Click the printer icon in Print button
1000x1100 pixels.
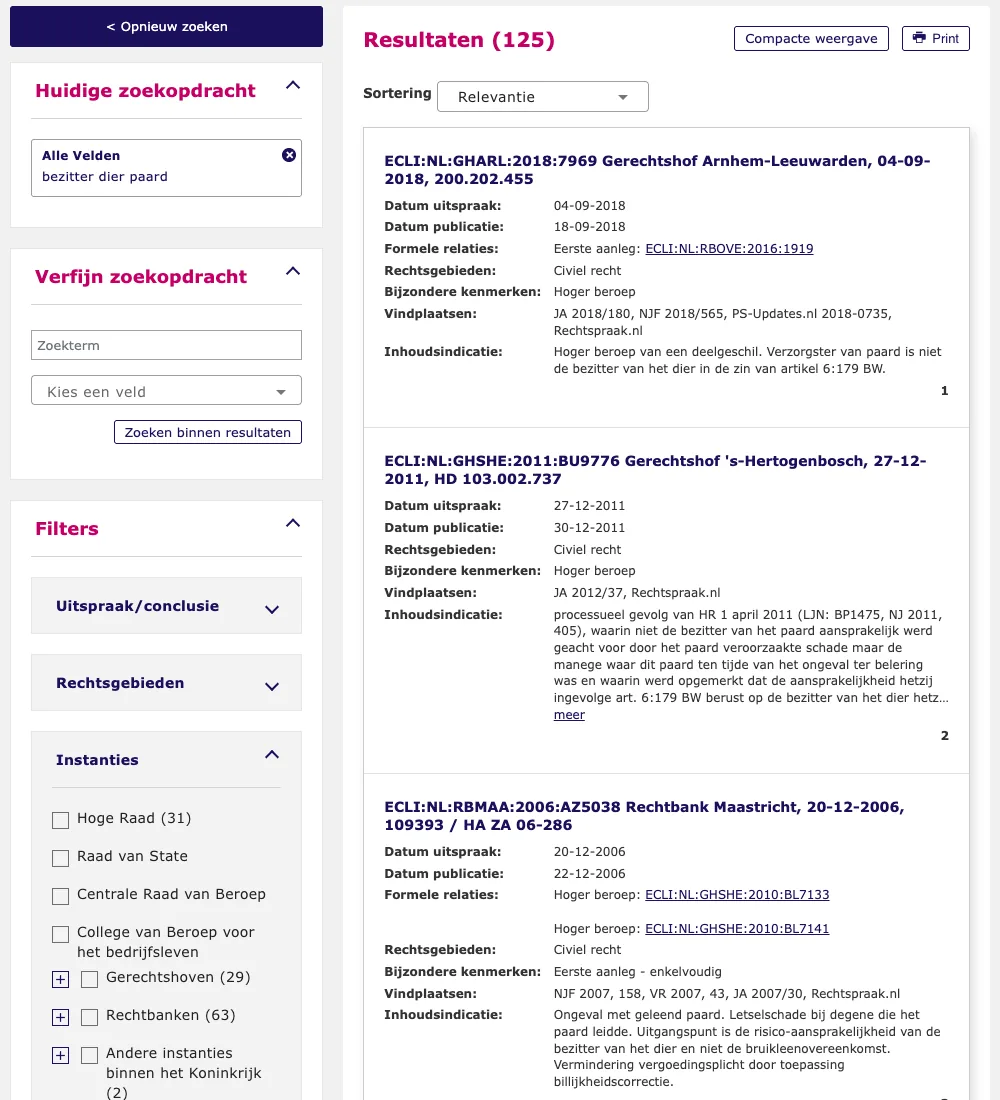coord(919,38)
